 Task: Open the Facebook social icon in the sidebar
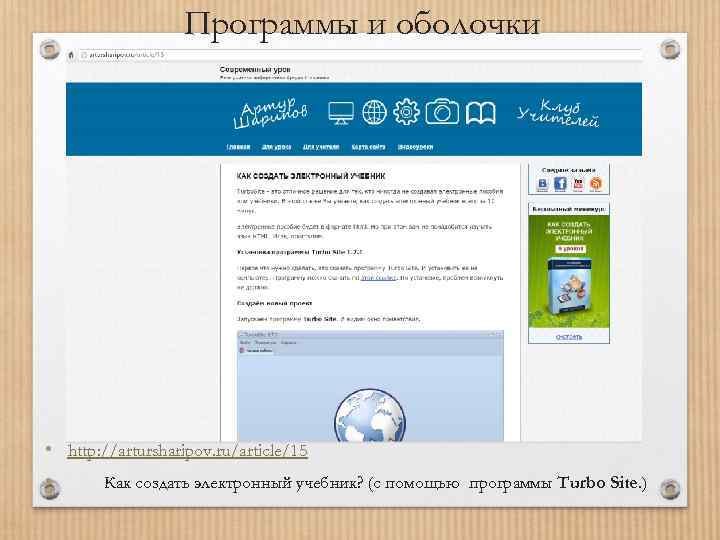(x=560, y=184)
